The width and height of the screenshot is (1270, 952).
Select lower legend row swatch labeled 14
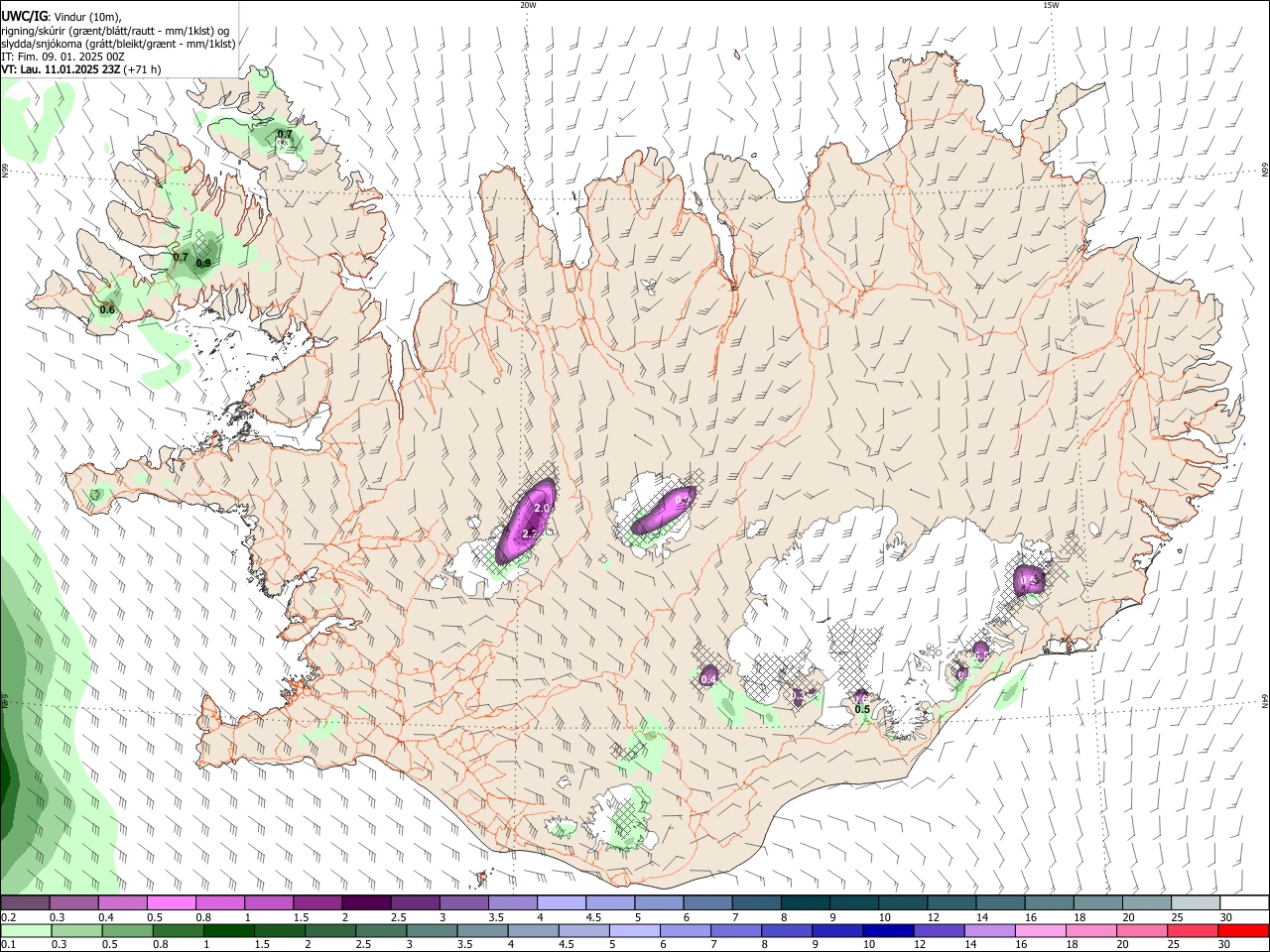989,931
